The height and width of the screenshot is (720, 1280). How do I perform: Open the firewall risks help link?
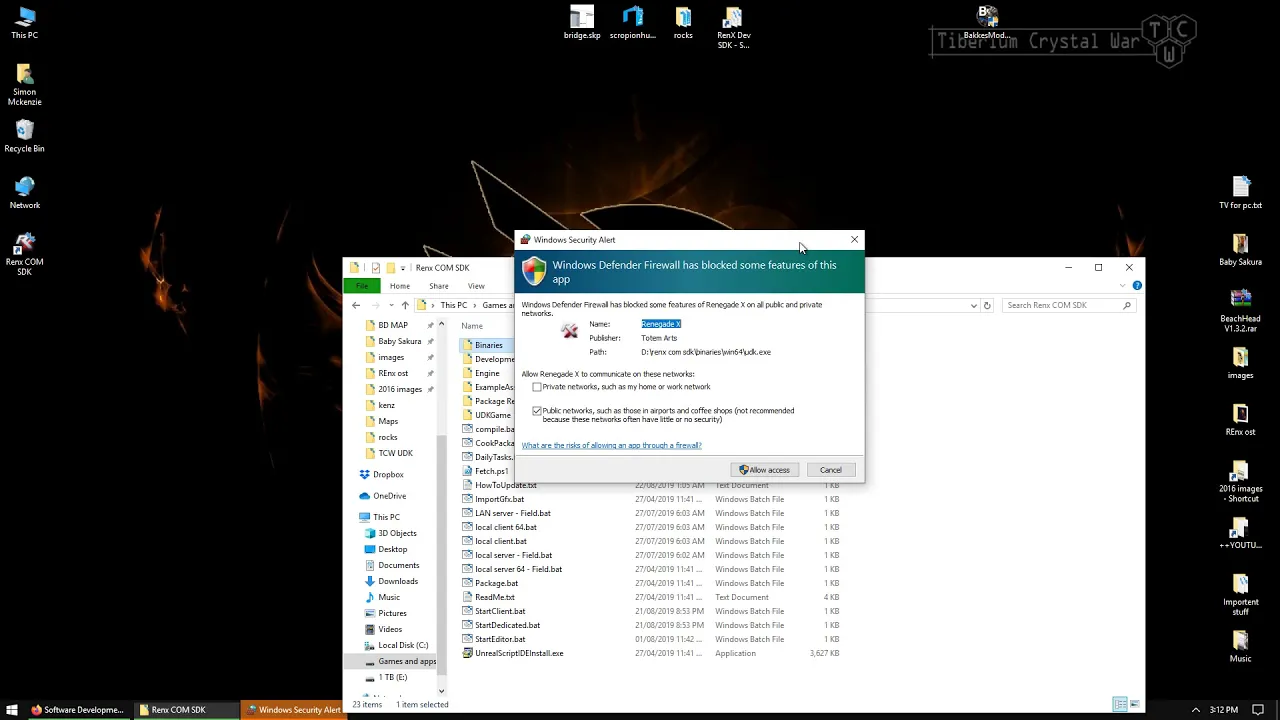click(611, 445)
